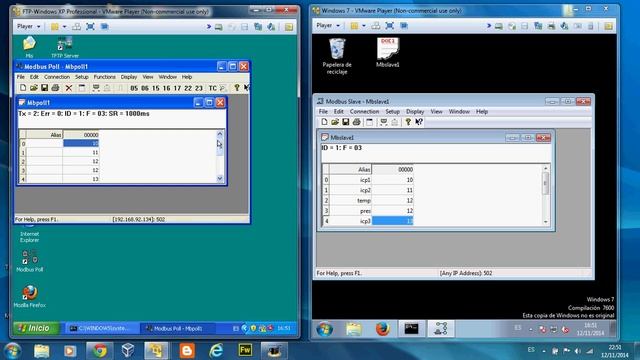Click About question mark icon in Modbus Poll
The image size is (640, 360).
pos(237,88)
